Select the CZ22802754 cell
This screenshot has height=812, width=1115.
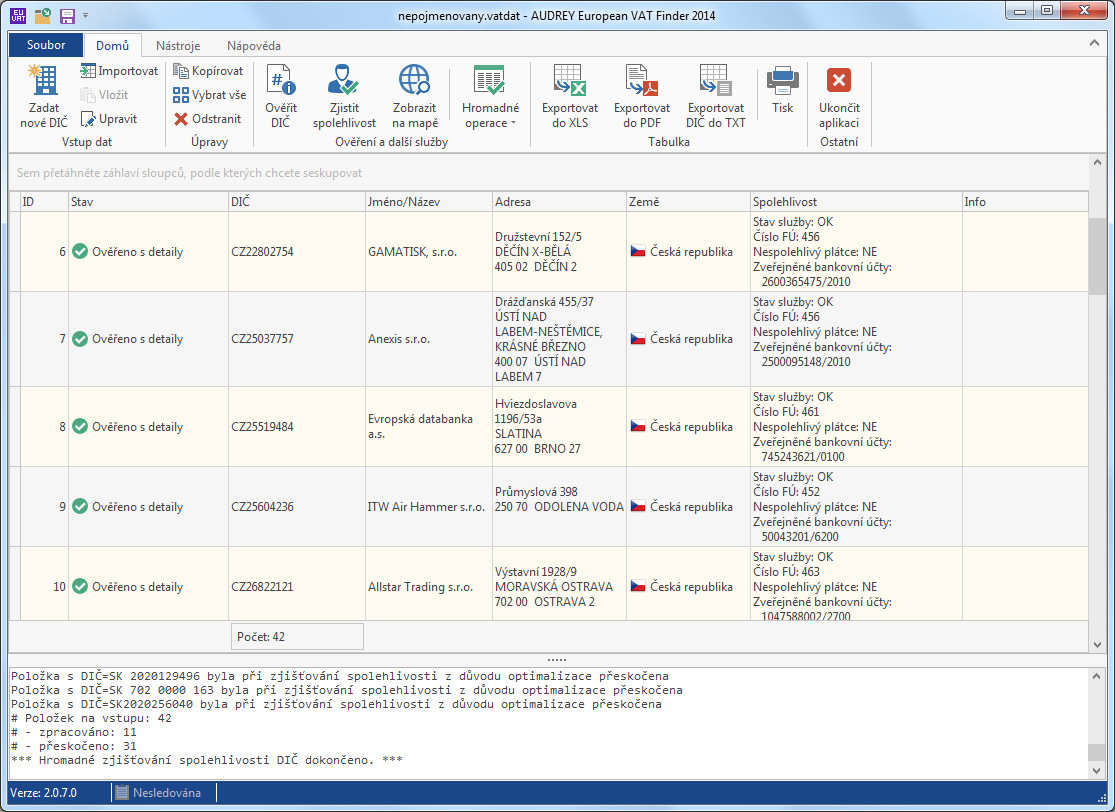[x=297, y=252]
